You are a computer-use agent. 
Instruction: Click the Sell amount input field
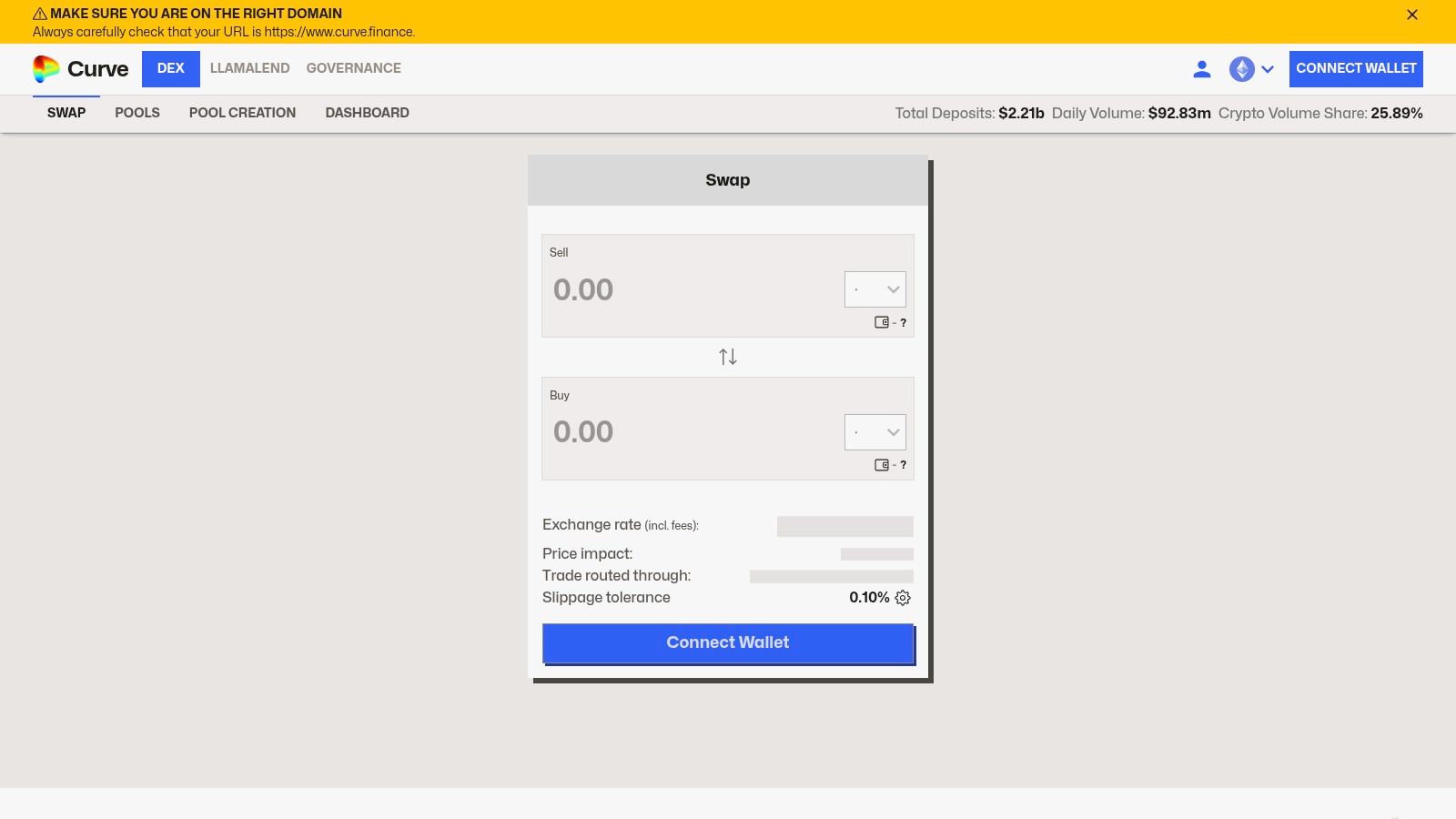[637, 289]
